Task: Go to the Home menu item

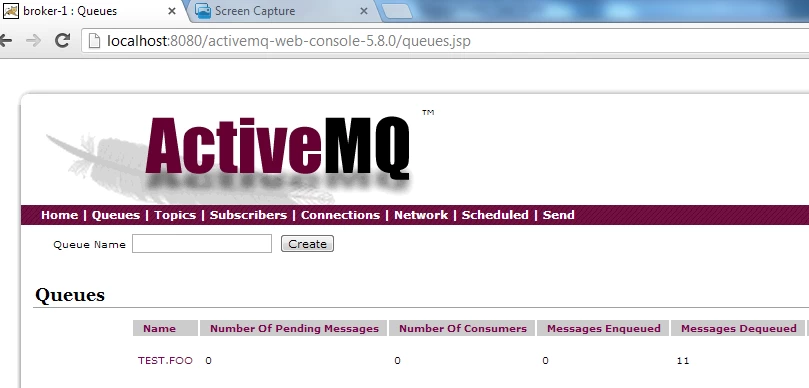Action: (59, 215)
